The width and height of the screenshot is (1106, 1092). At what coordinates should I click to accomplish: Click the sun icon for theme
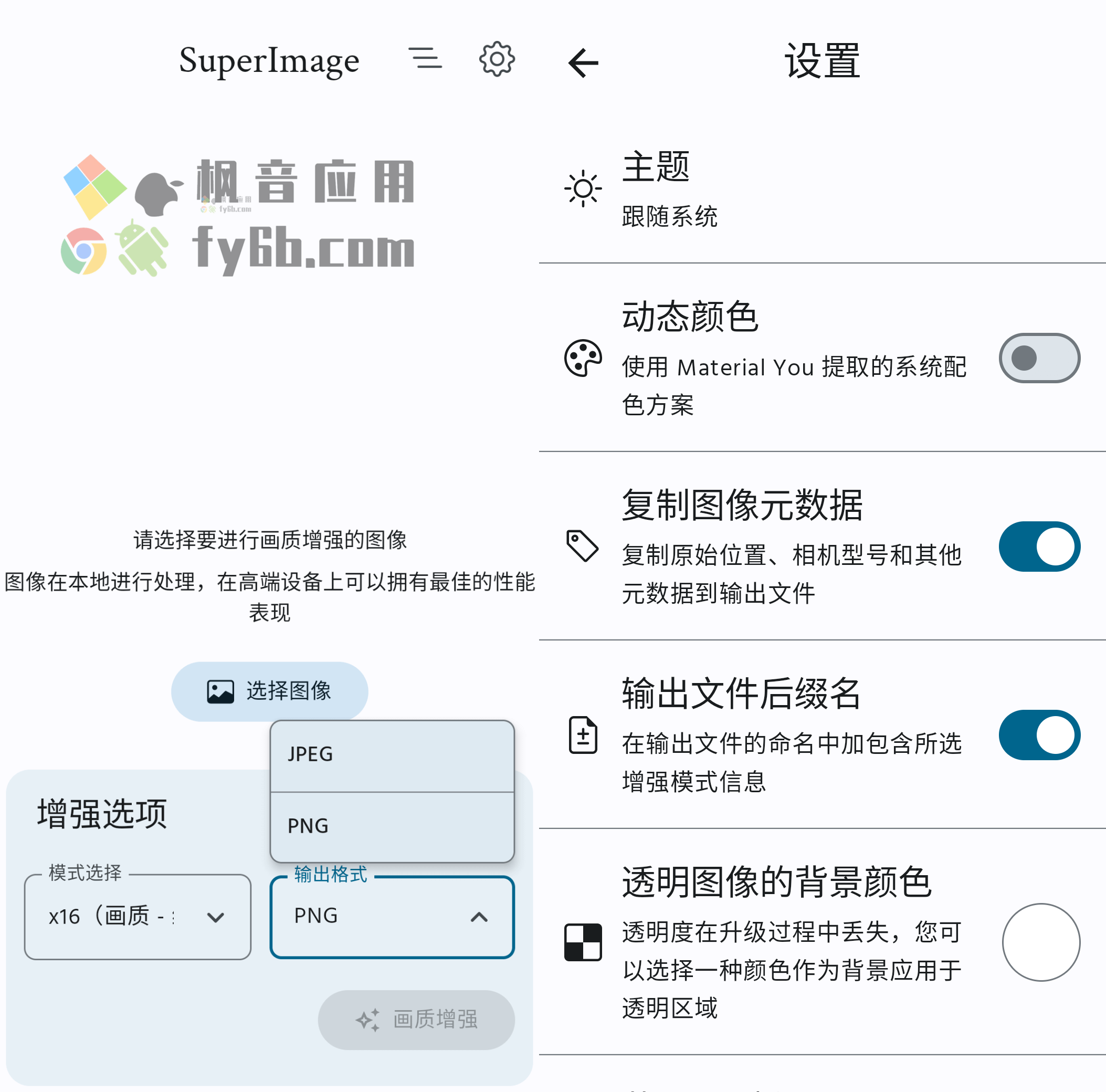pyautogui.click(x=583, y=188)
